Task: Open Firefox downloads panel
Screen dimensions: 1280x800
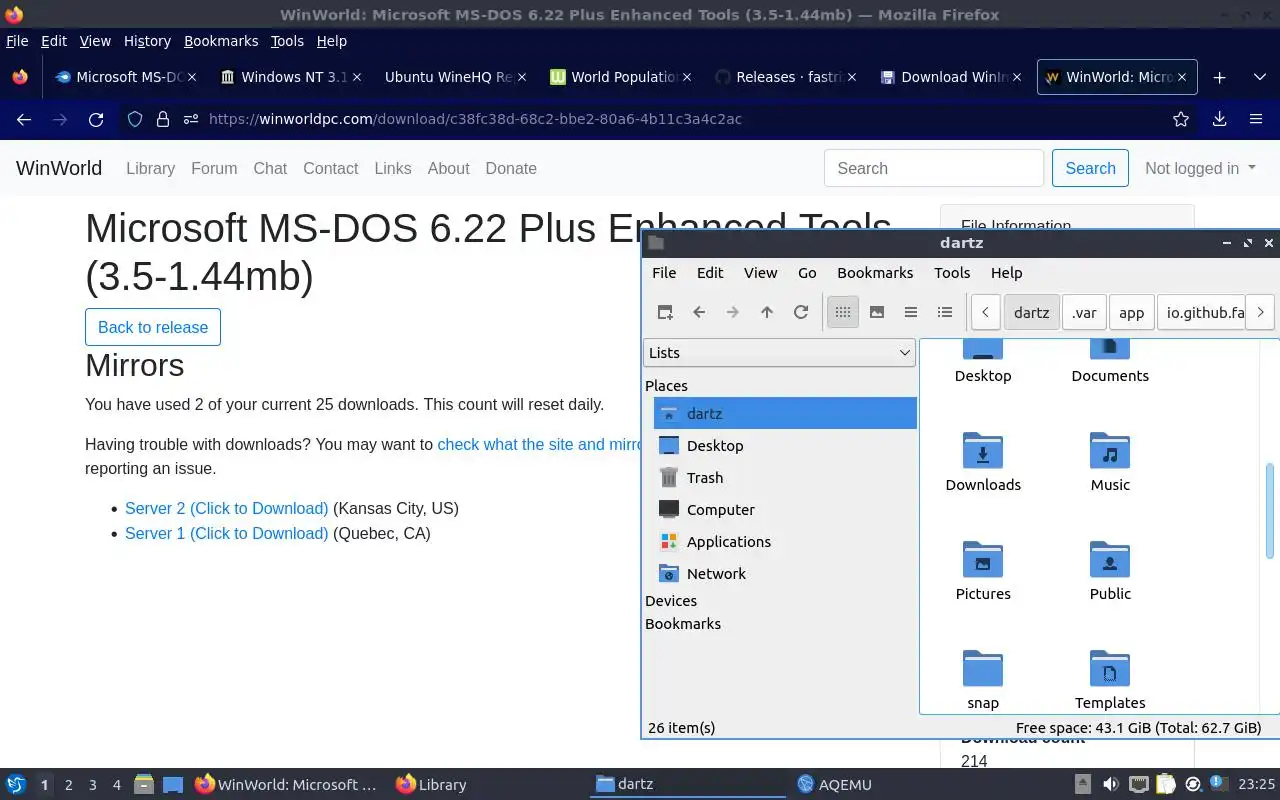Action: (x=1219, y=119)
